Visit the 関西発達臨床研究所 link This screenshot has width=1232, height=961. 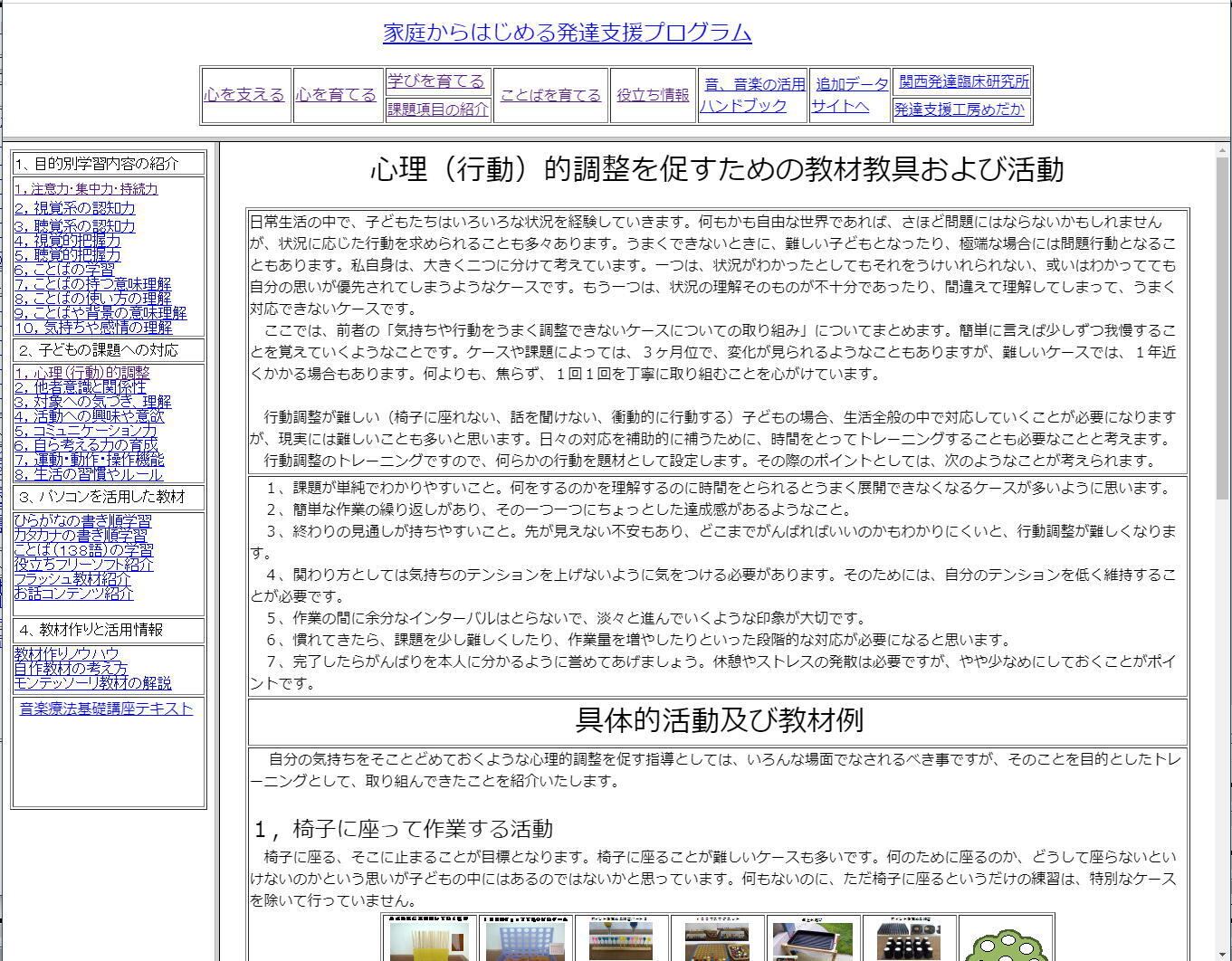pos(964,81)
